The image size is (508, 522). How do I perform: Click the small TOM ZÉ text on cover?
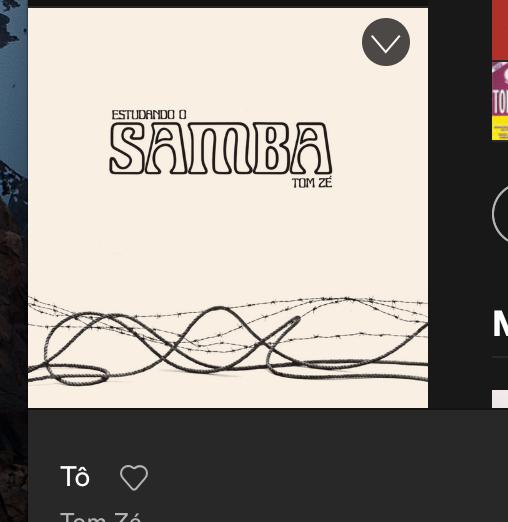click(312, 183)
